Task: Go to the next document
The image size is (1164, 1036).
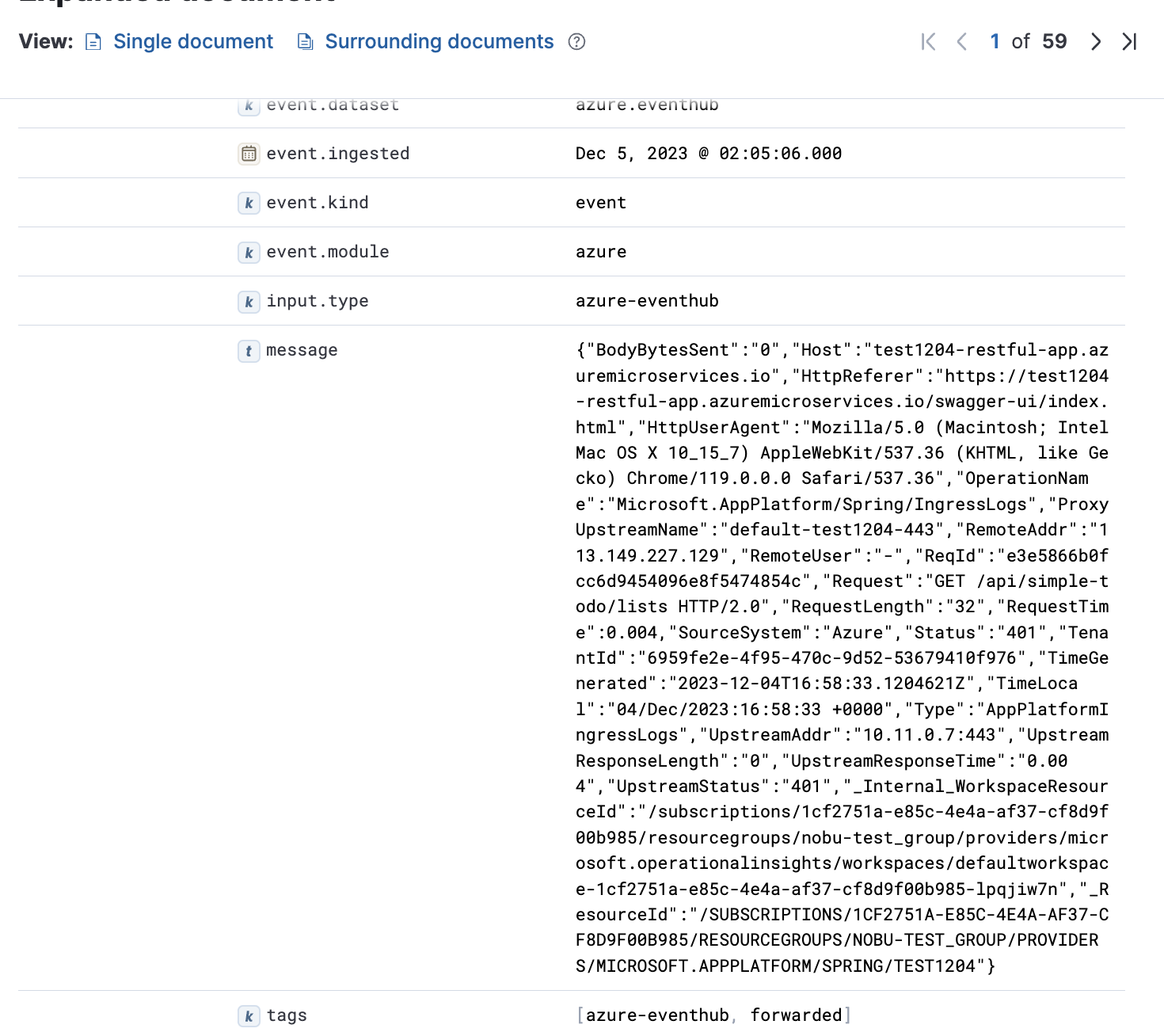Action: coord(1096,42)
